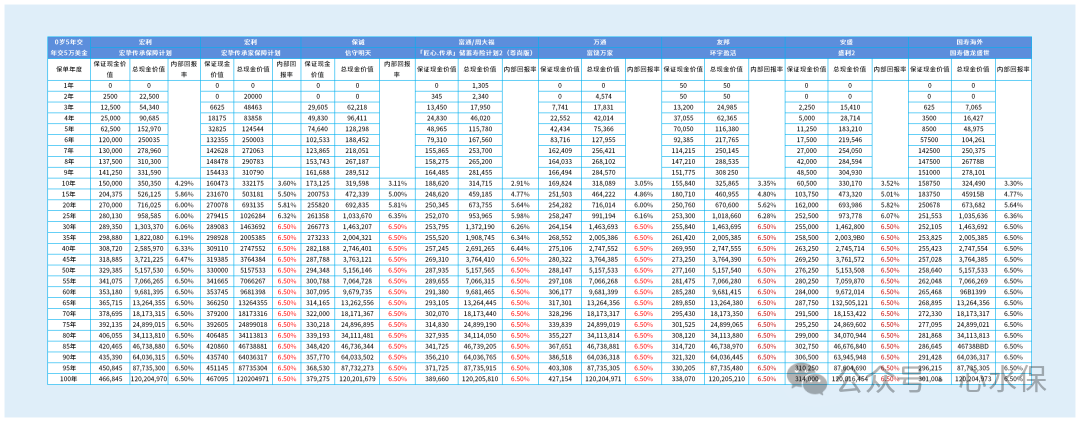Select the return rate '3.60%'

pos(286,184)
